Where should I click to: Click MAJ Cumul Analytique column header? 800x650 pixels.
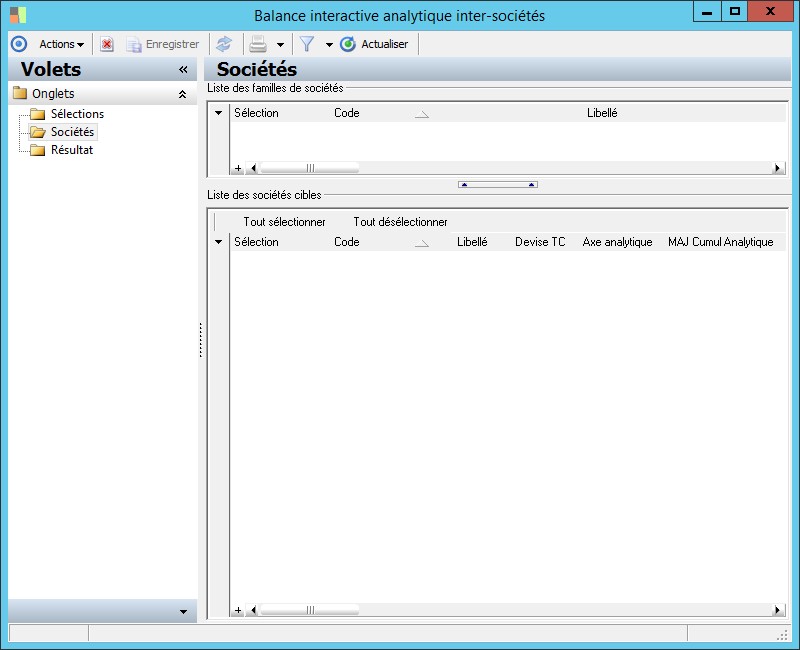(x=720, y=242)
